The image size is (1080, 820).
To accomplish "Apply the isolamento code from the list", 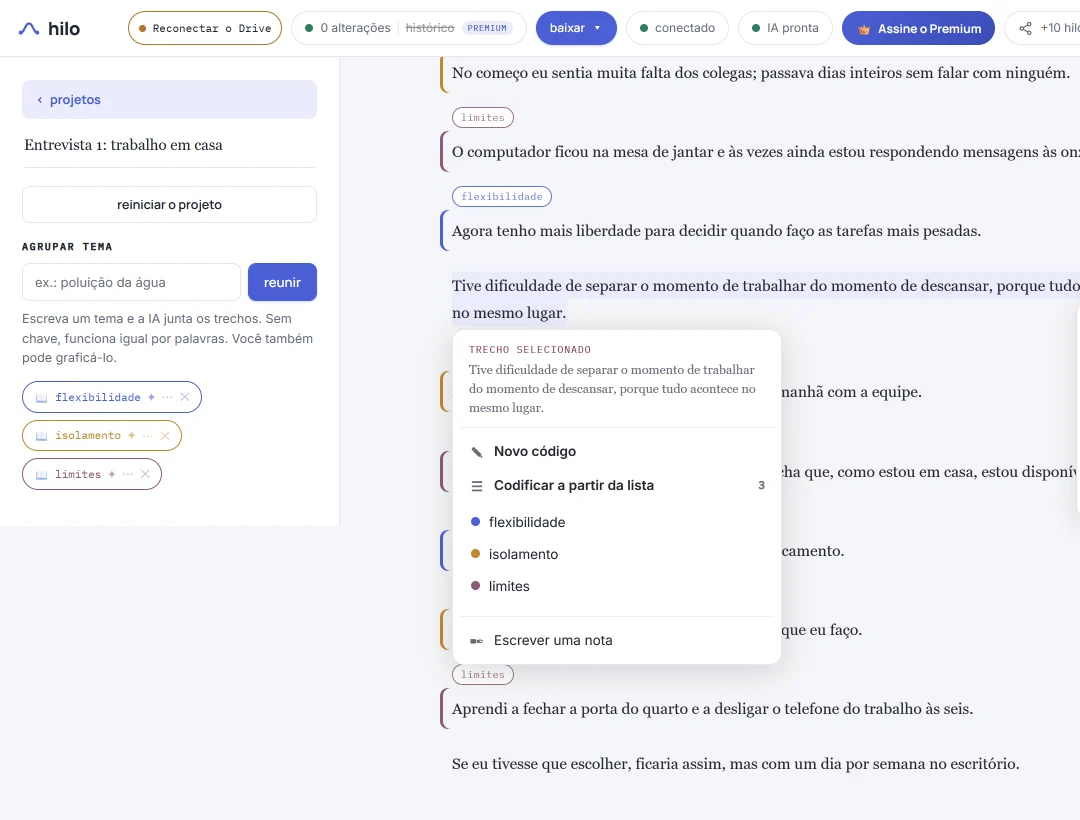I will (x=616, y=554).
